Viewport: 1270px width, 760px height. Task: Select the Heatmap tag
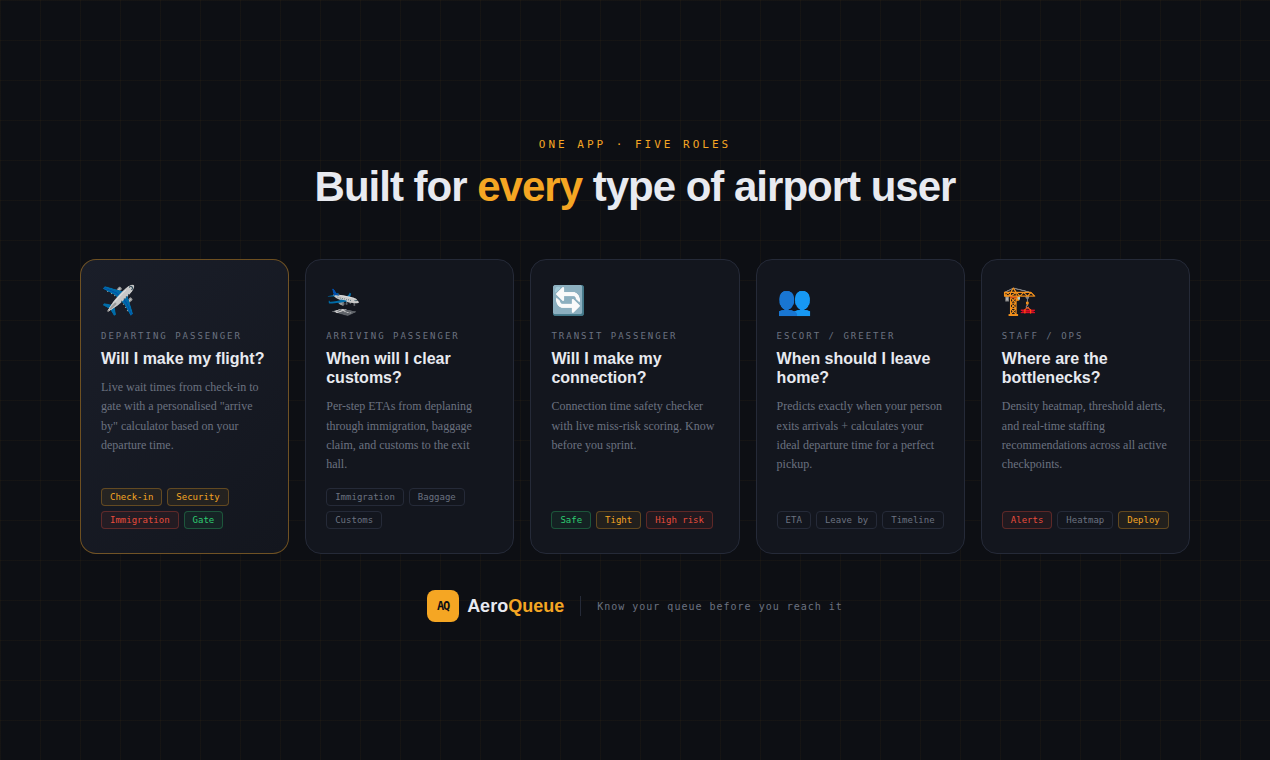point(1085,520)
